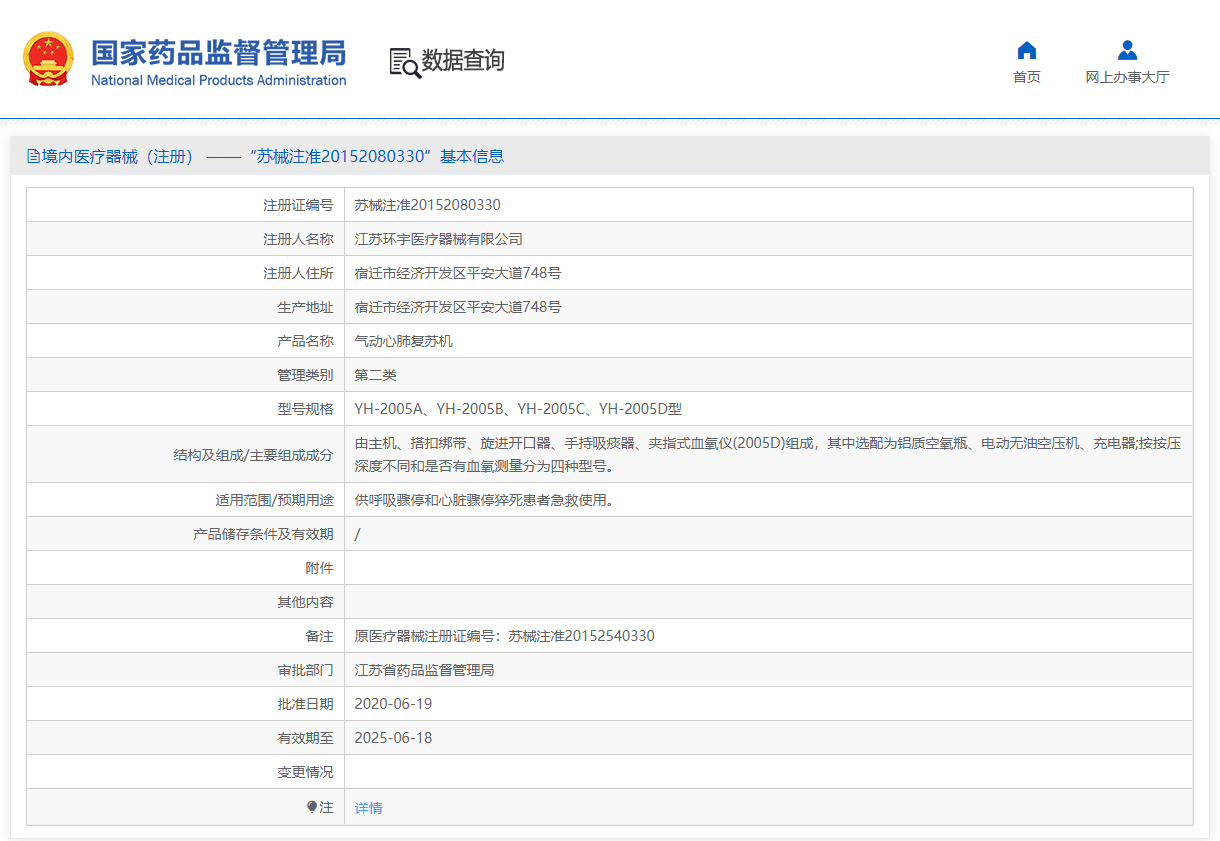This screenshot has width=1220, height=841.
Task: Select the slash value in storage conditions row
Action: 358,534
